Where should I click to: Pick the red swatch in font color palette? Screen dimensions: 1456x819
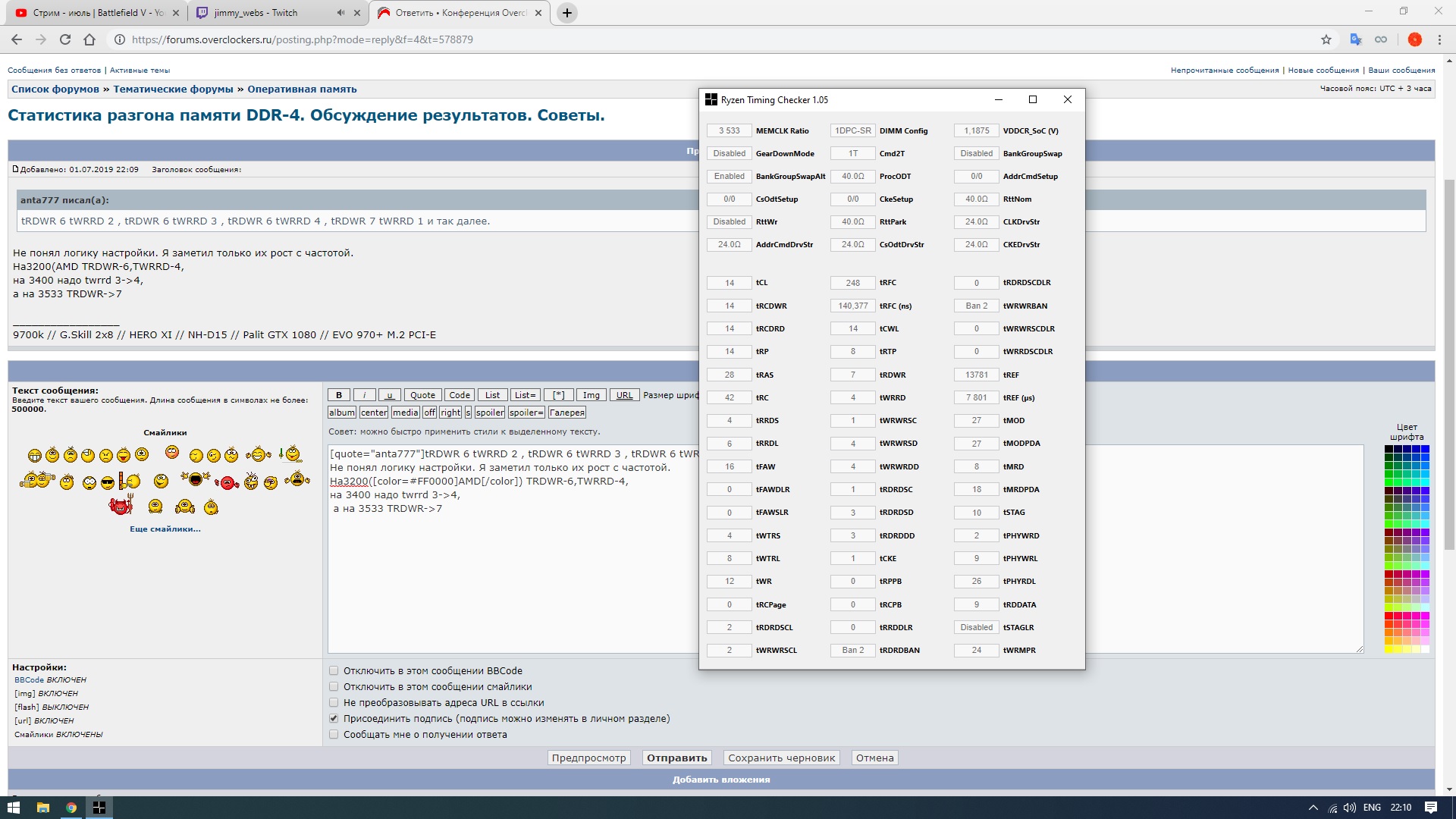(1389, 616)
